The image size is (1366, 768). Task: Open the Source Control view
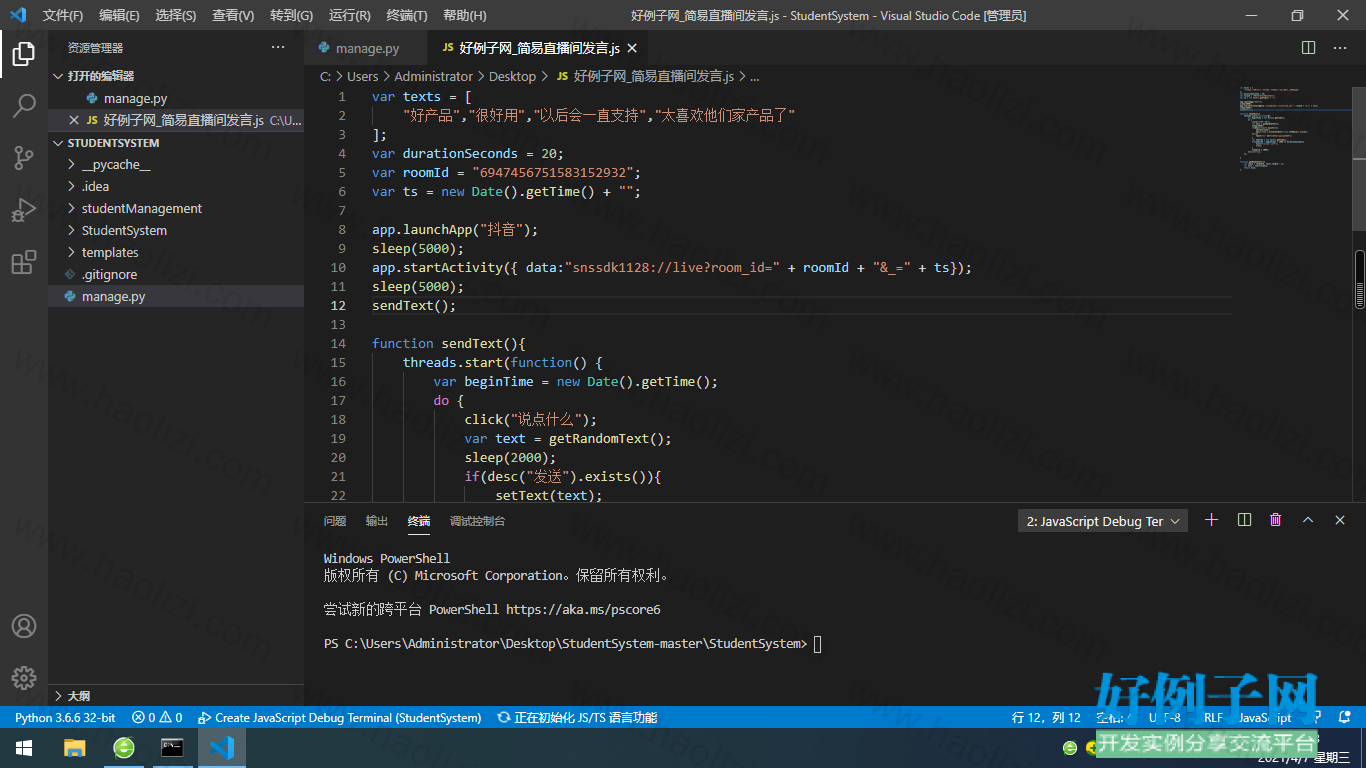(x=24, y=157)
